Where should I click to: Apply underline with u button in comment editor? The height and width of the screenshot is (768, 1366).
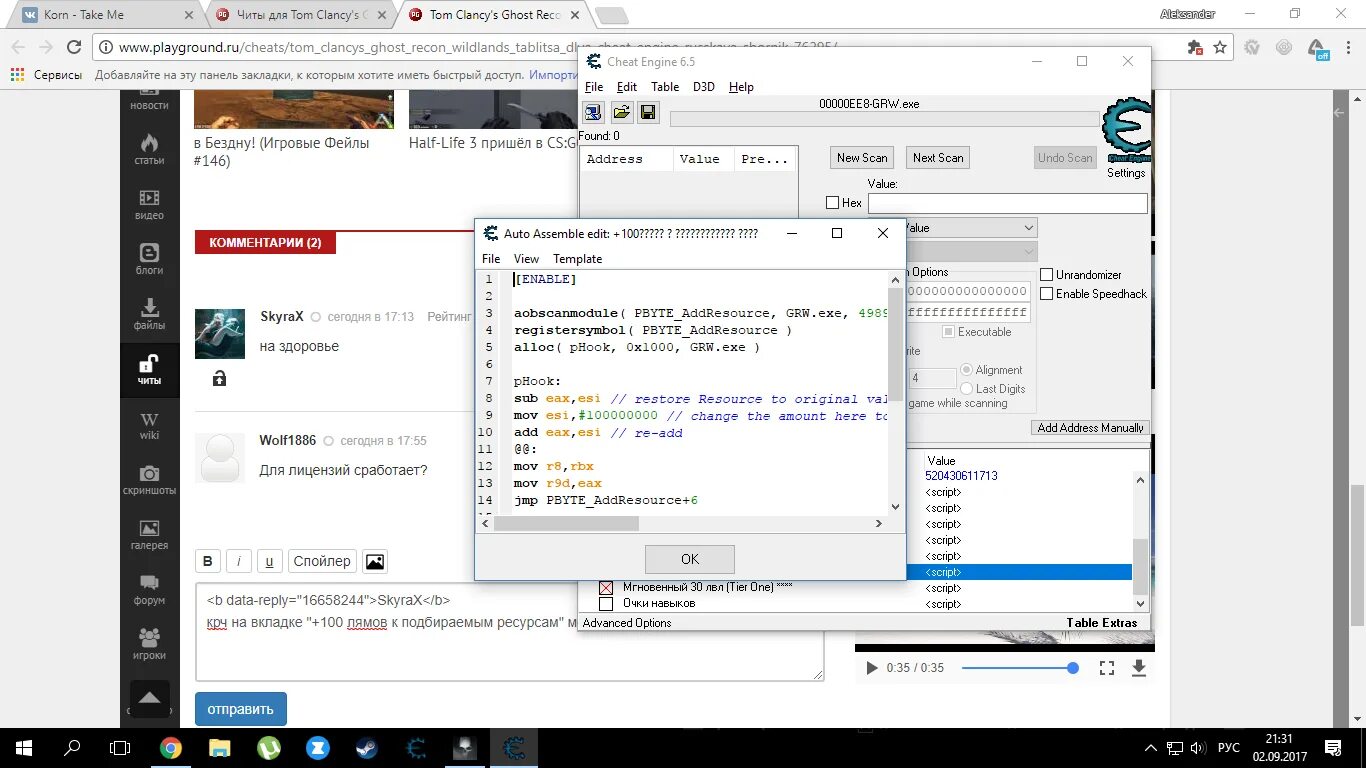point(270,561)
